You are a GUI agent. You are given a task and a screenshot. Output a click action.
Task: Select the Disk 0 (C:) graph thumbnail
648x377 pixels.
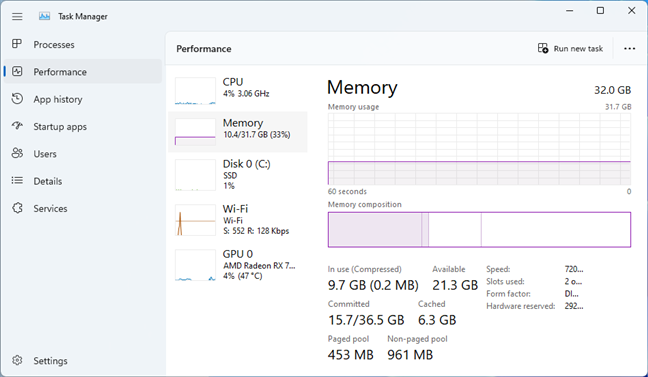[195, 174]
